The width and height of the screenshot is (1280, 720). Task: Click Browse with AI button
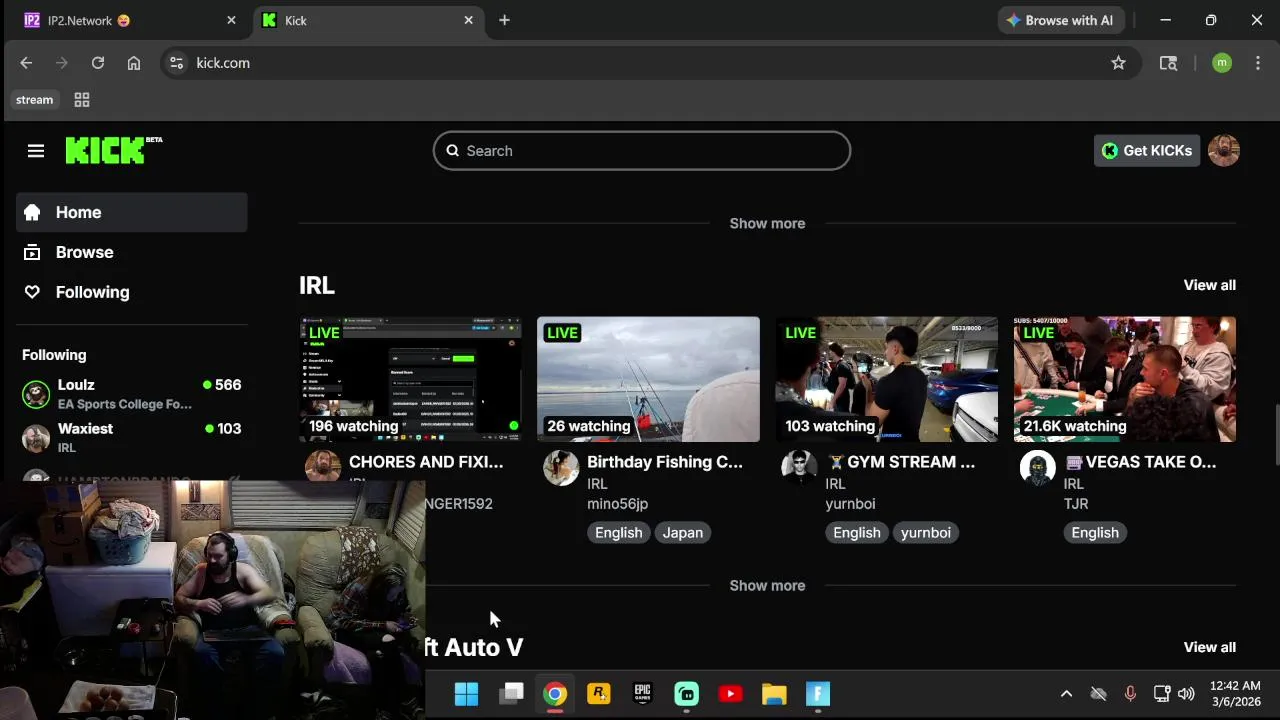pyautogui.click(x=1061, y=20)
